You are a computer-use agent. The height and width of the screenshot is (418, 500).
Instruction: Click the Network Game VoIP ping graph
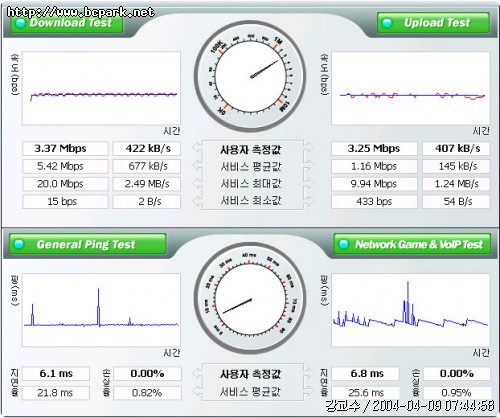tap(410, 310)
